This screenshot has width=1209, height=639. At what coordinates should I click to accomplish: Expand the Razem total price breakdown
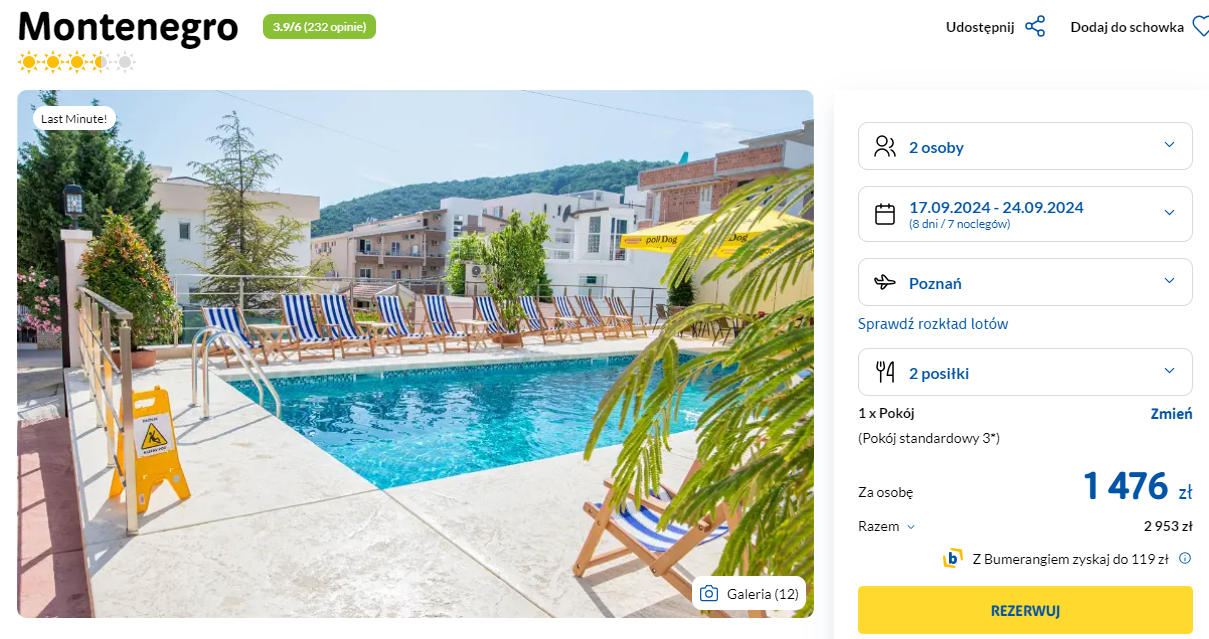coord(886,526)
